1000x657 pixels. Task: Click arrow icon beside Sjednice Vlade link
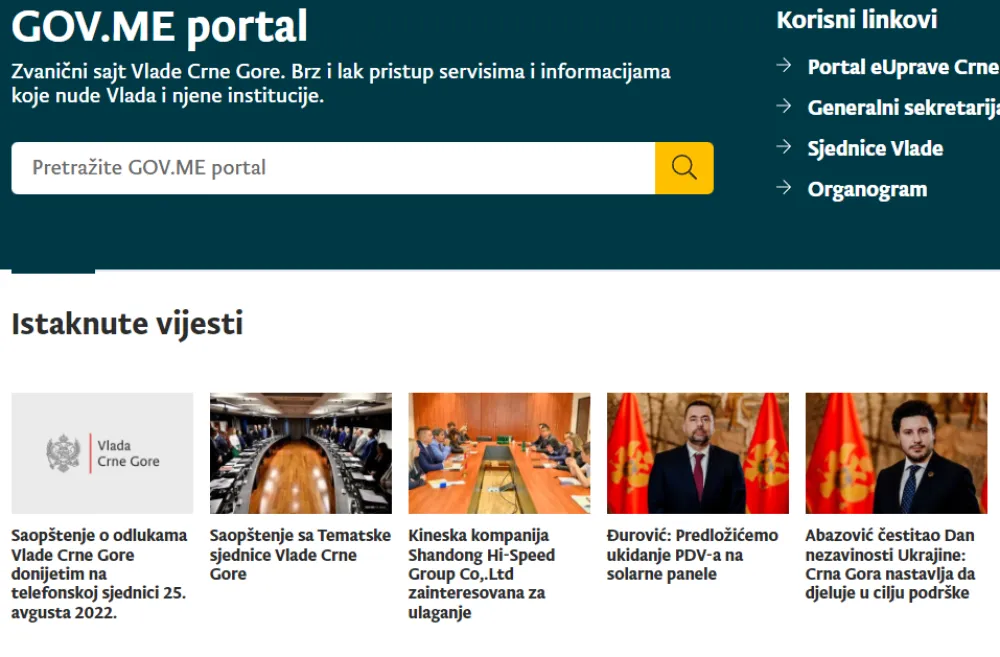click(784, 147)
